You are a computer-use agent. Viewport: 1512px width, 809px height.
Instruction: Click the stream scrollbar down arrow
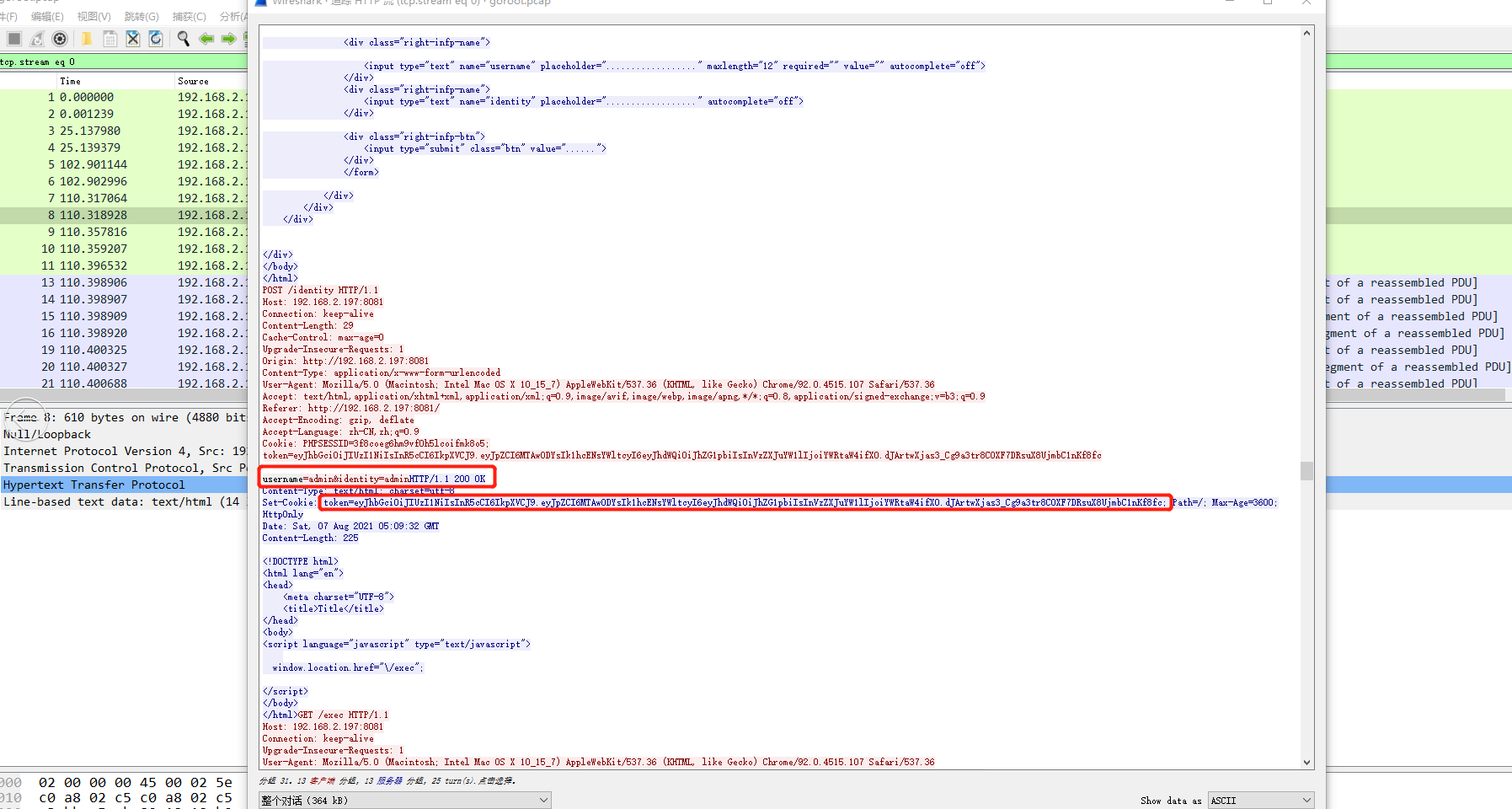(1307, 763)
